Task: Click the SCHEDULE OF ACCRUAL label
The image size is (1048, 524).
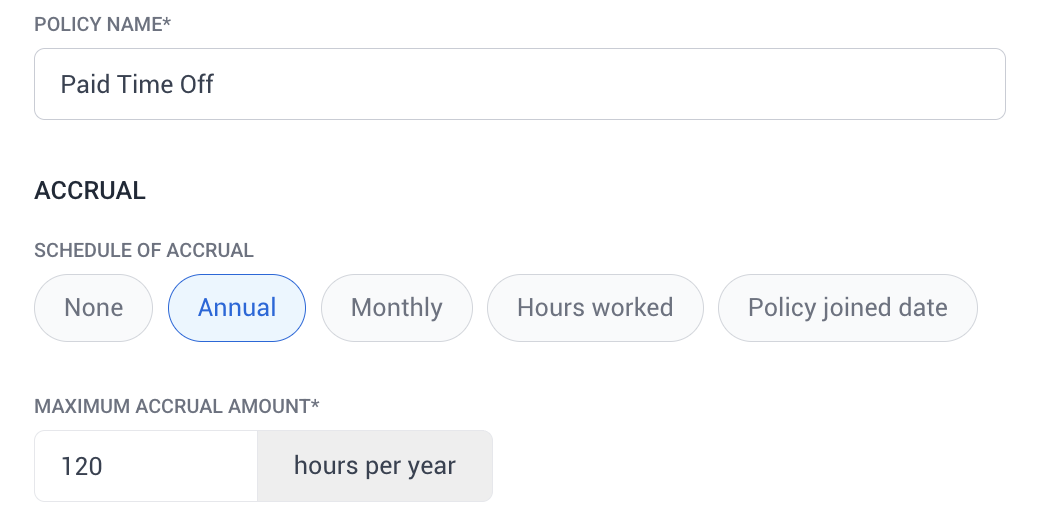Action: [144, 251]
